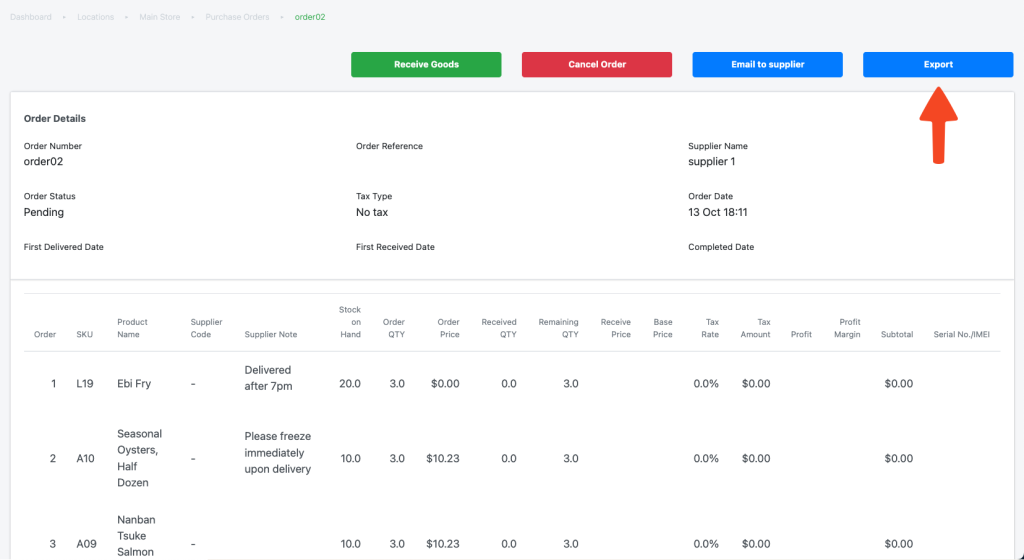Click the Stock on Hand column header

coord(349,322)
